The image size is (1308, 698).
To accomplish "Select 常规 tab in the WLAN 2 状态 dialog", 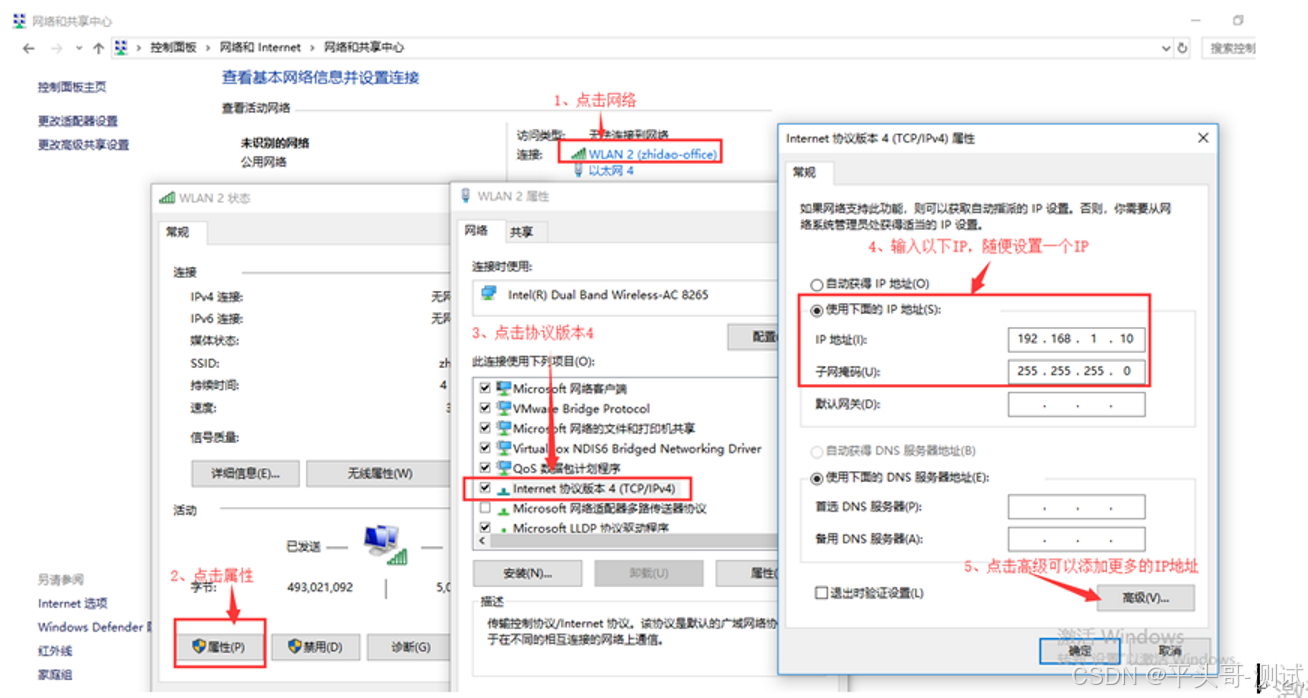I will click(x=179, y=232).
